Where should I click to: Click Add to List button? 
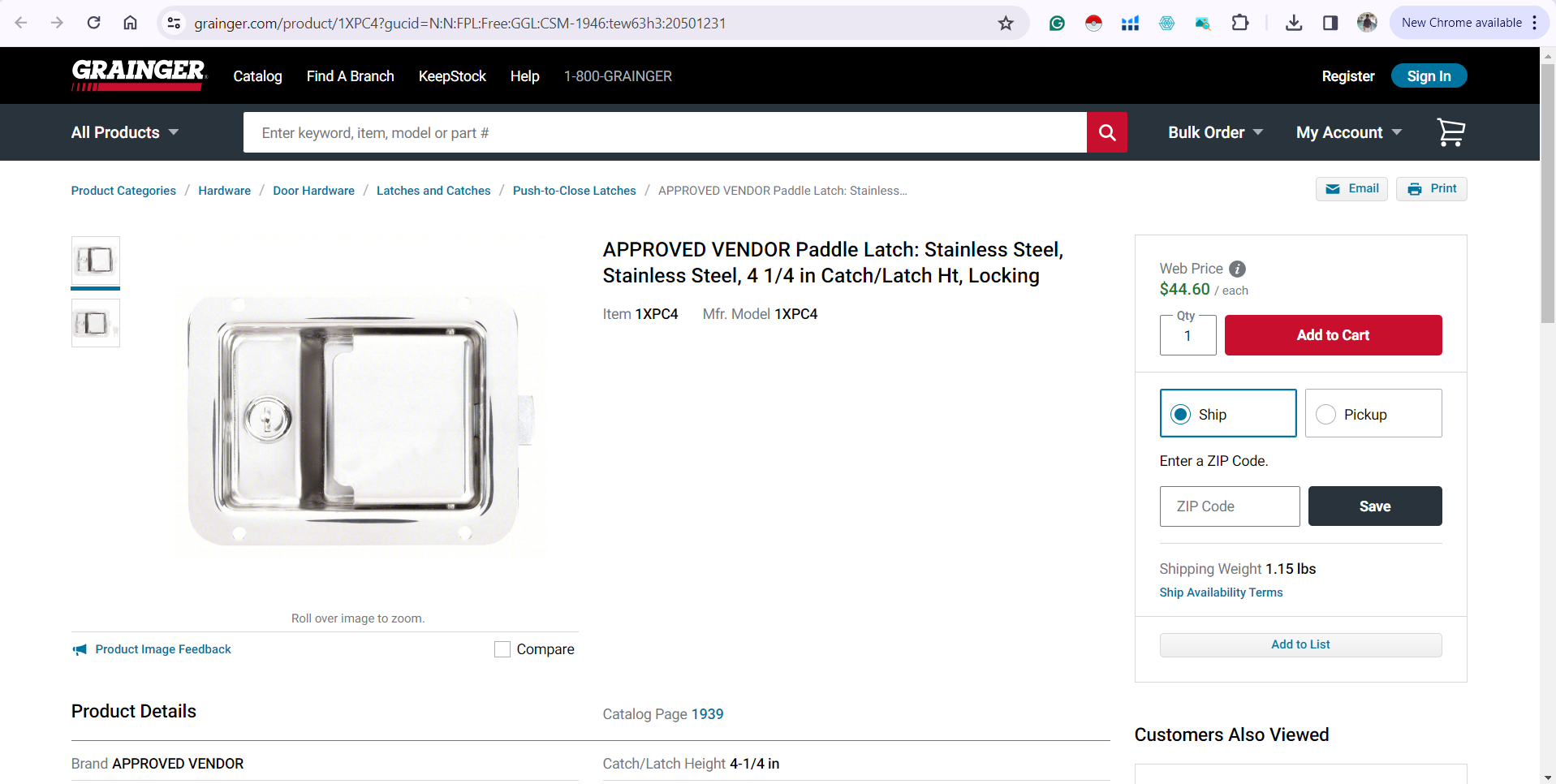click(1300, 644)
